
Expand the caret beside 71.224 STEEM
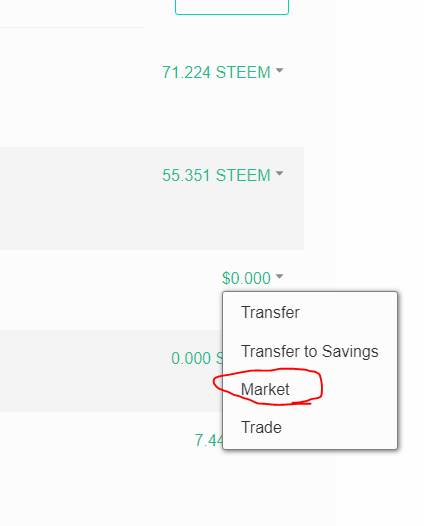[x=279, y=70]
